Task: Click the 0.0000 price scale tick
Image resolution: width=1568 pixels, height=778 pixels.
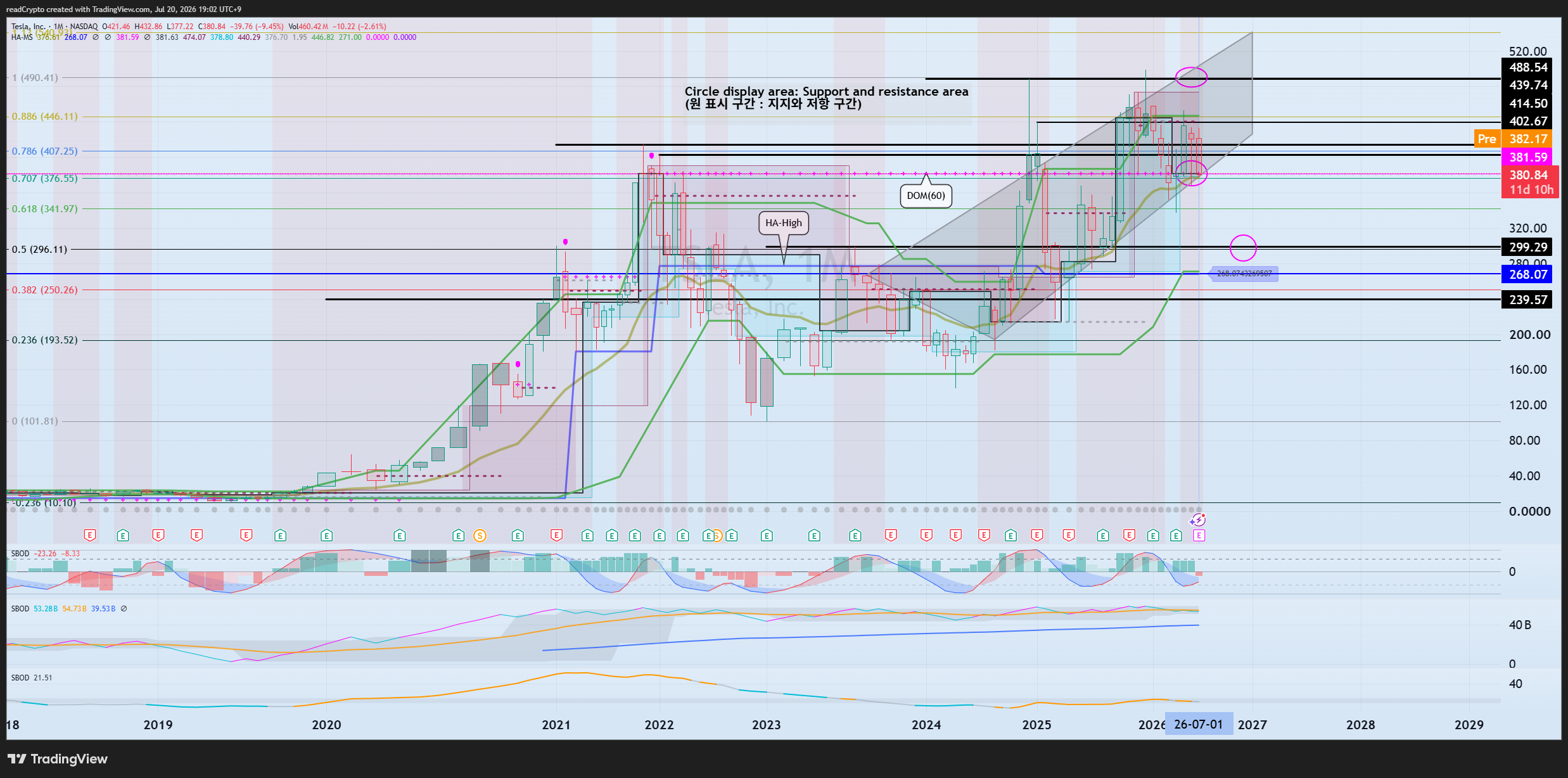Action: tap(1529, 511)
